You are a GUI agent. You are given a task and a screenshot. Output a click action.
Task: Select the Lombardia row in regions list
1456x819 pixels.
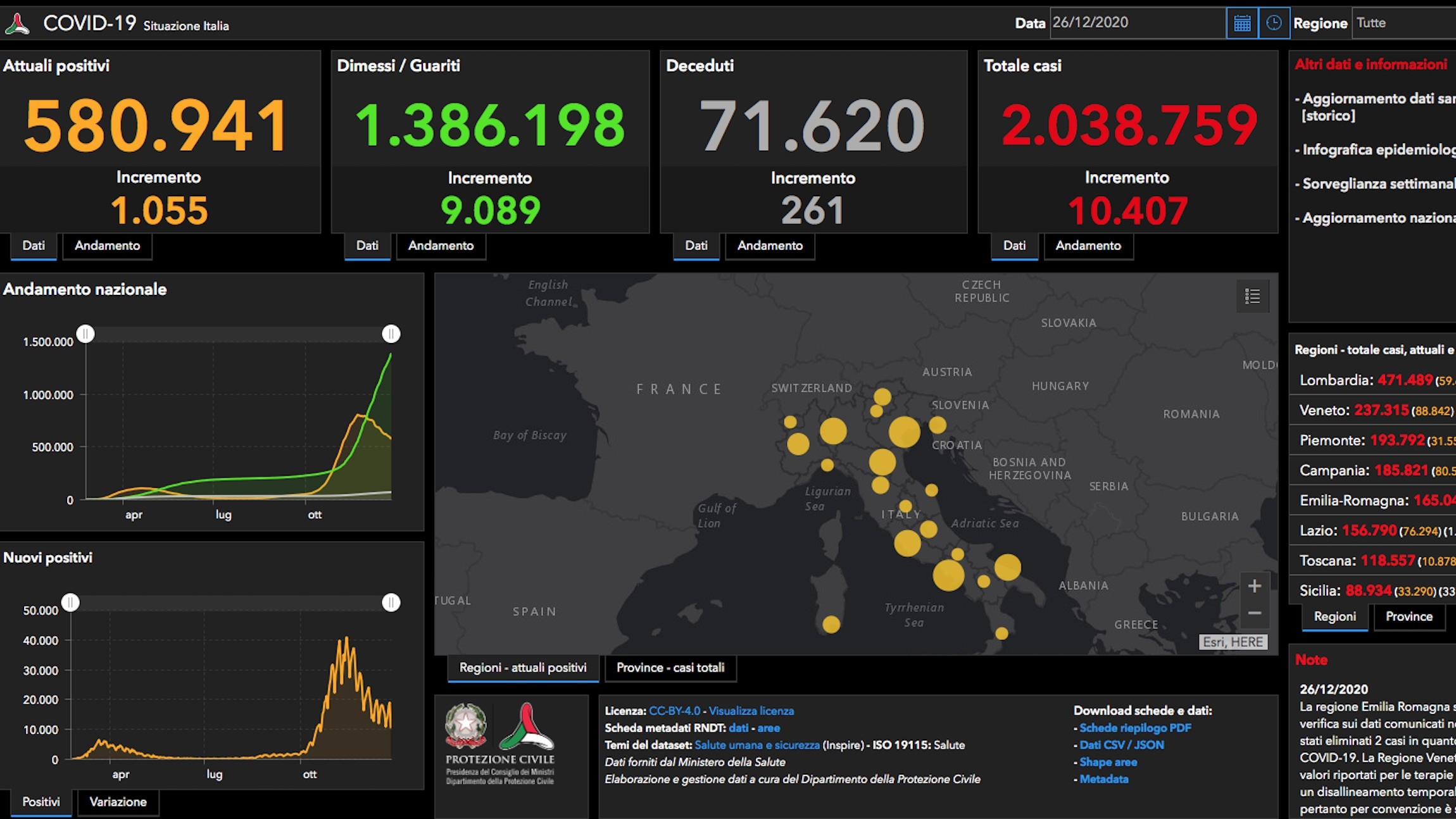click(x=1372, y=380)
